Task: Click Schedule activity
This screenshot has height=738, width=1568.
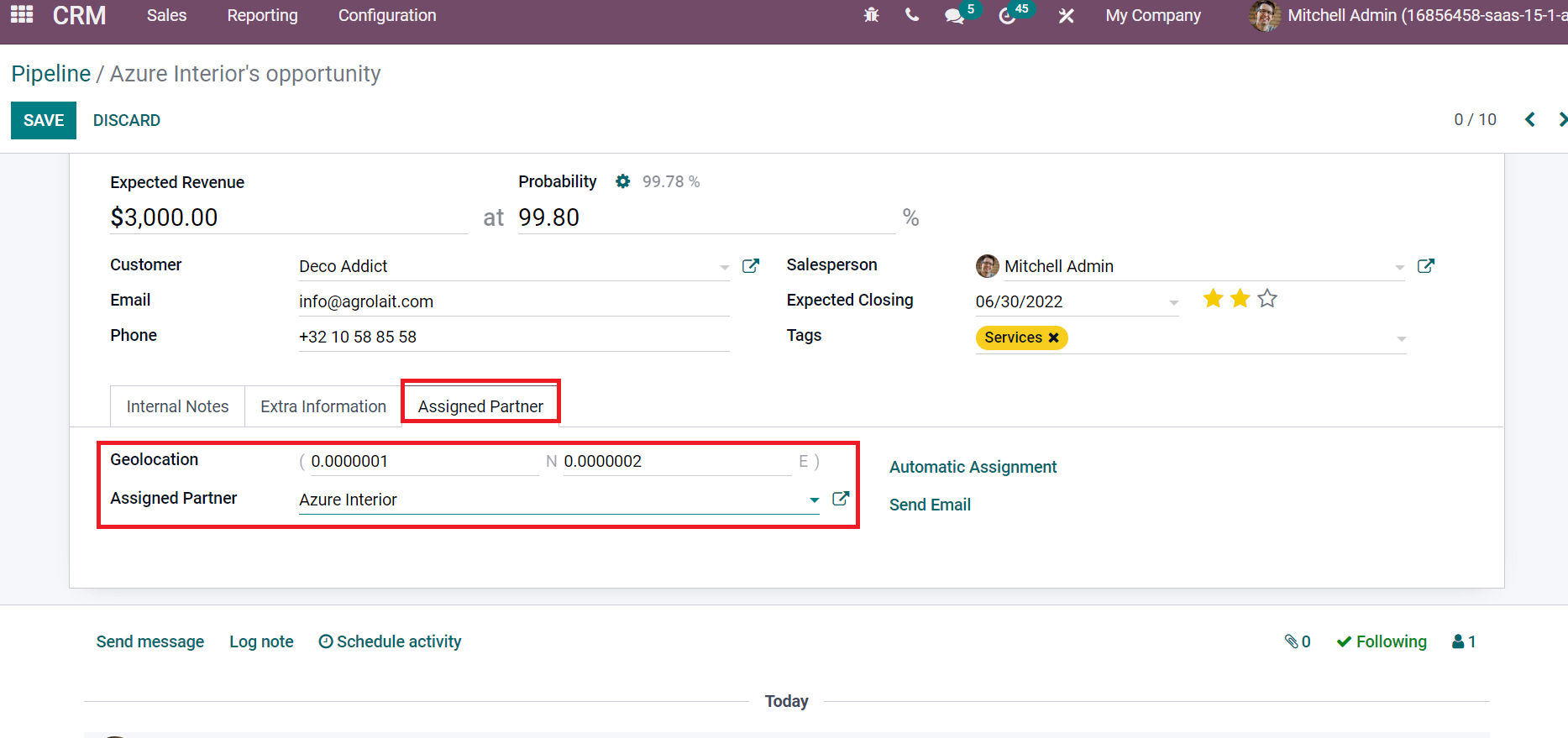Action: tap(391, 641)
